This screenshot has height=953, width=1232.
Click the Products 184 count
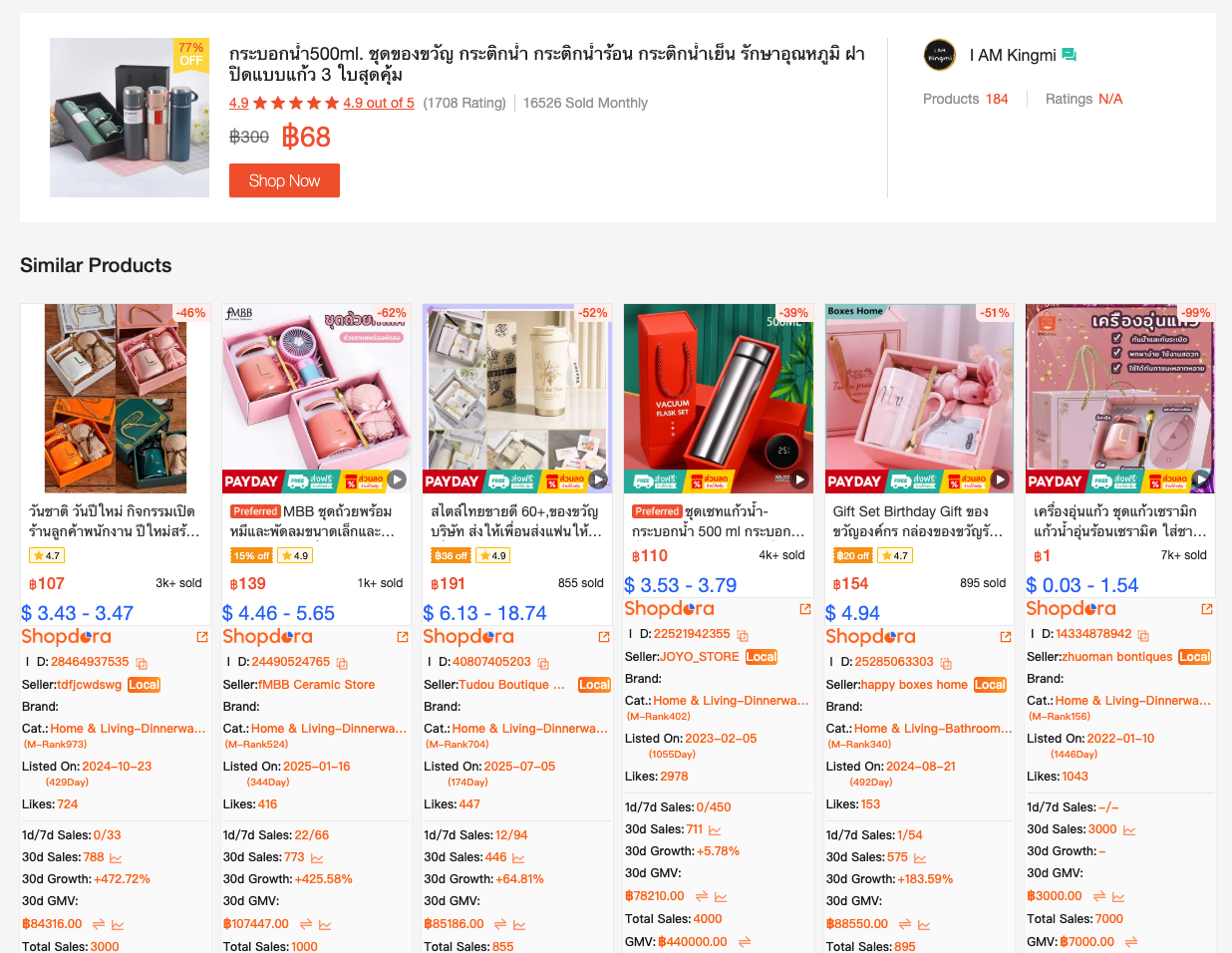pos(966,99)
